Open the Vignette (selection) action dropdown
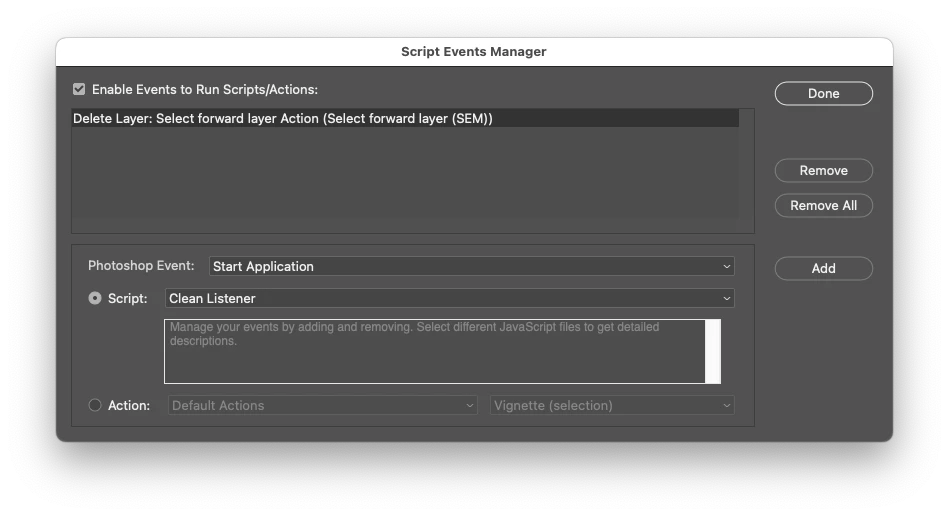Screen dimensions: 949x516 (x=612, y=405)
